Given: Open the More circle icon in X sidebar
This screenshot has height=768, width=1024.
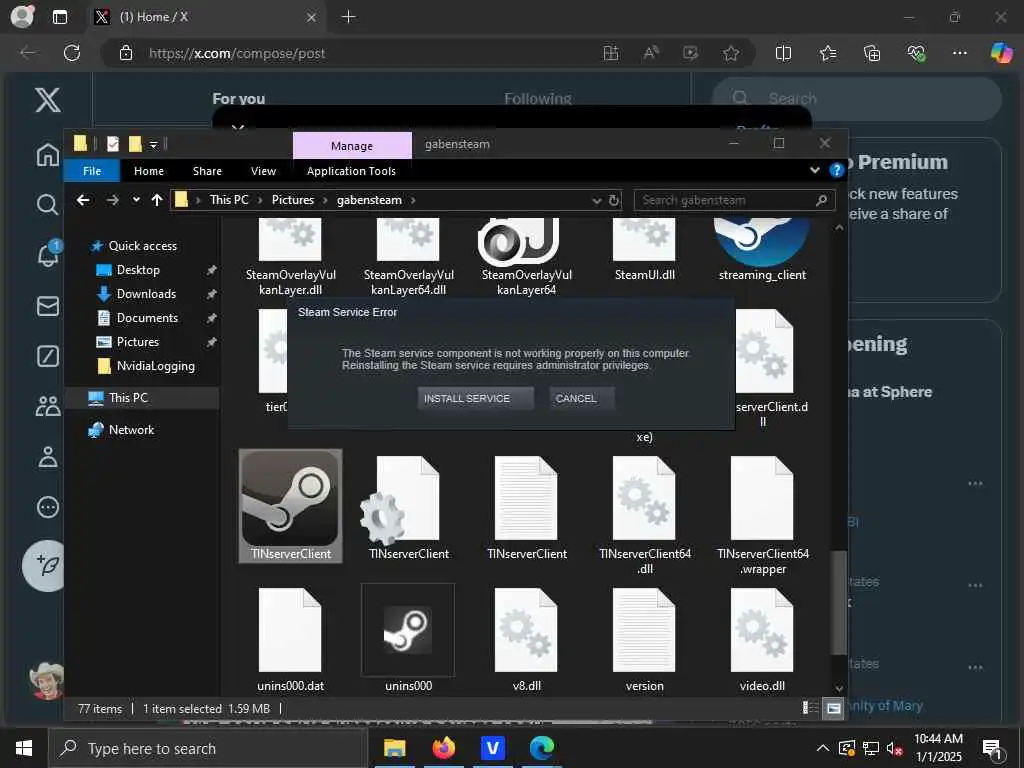Looking at the screenshot, I should tap(48, 507).
